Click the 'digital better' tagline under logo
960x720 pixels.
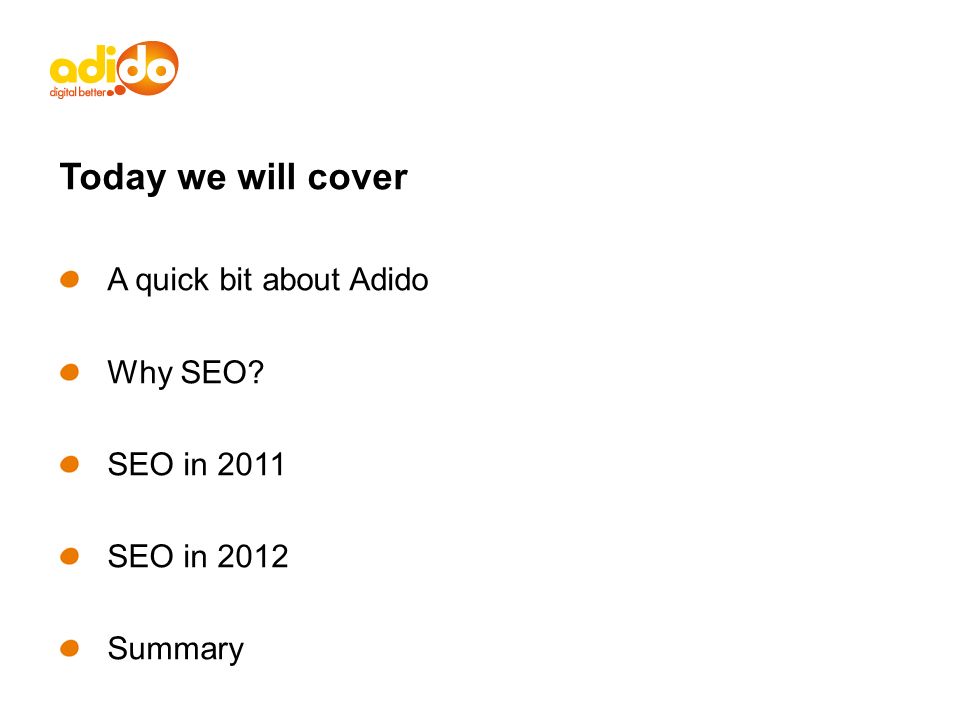pos(77,93)
